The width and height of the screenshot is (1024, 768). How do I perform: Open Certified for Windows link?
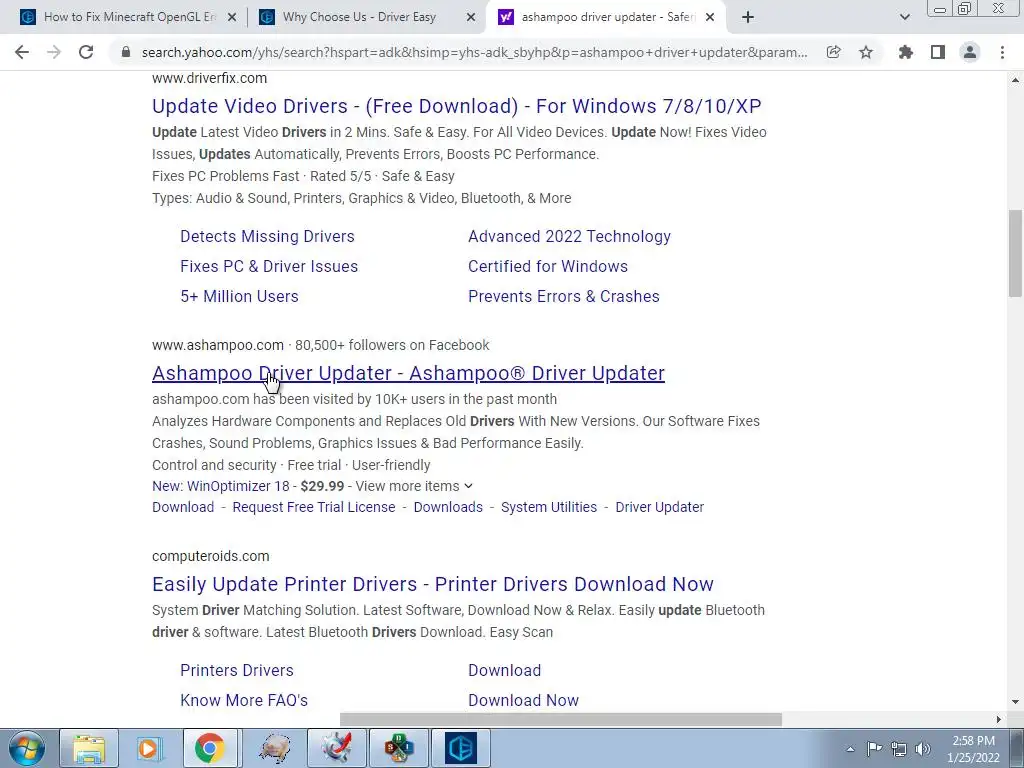[x=548, y=266]
